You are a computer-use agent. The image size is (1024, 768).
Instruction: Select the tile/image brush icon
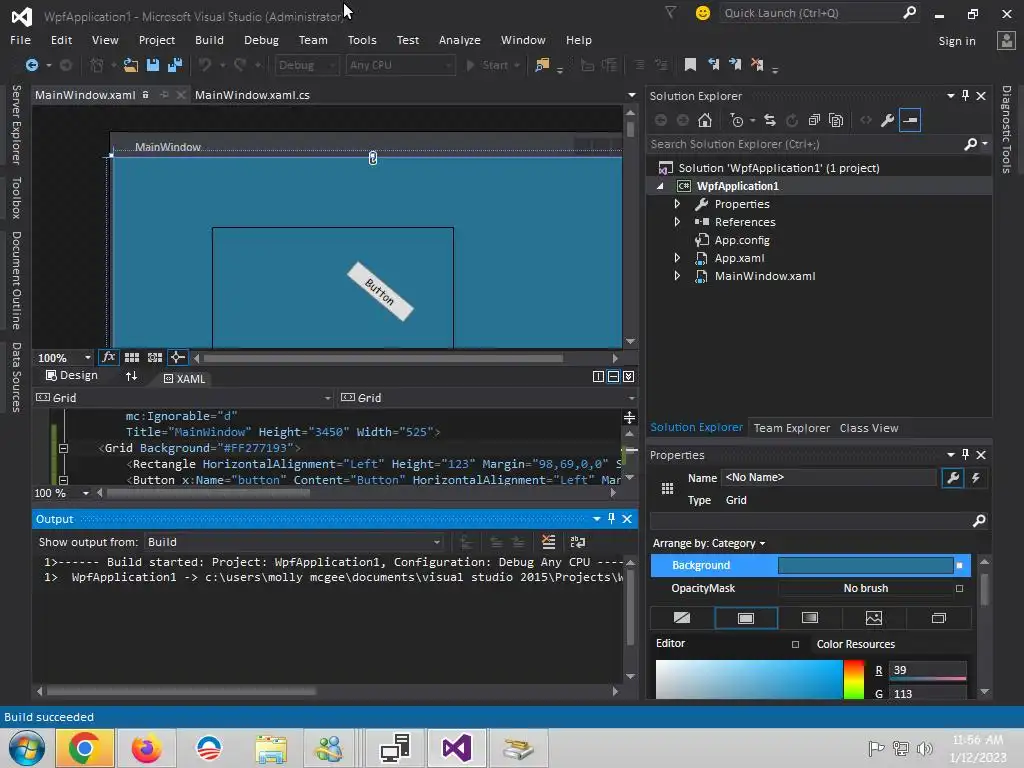[874, 618]
